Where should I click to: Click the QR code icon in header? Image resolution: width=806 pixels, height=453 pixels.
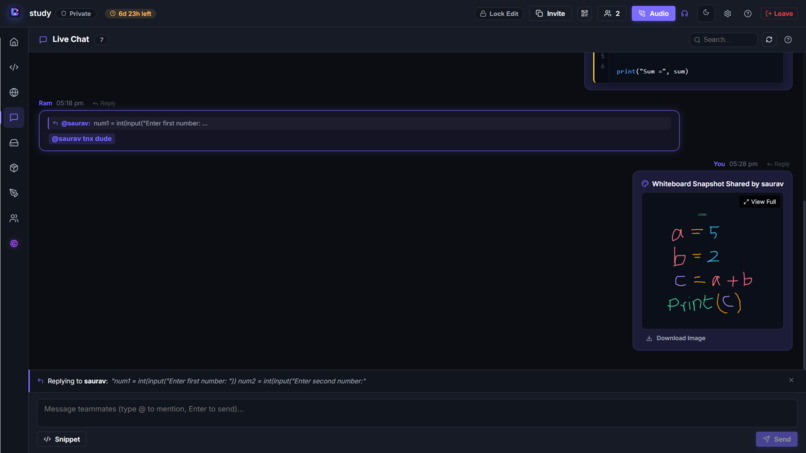tap(584, 14)
